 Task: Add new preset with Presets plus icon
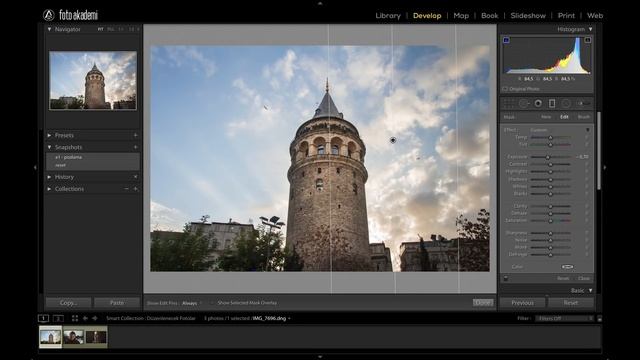point(136,135)
